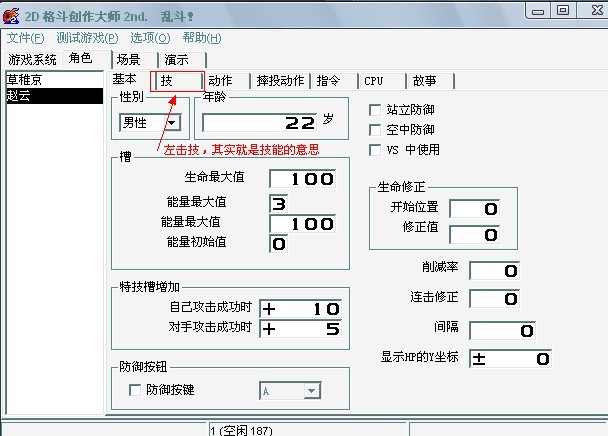608x436 pixels.
Task: Toggle the 空中防御 checkbox
Action: pyautogui.click(x=375, y=130)
